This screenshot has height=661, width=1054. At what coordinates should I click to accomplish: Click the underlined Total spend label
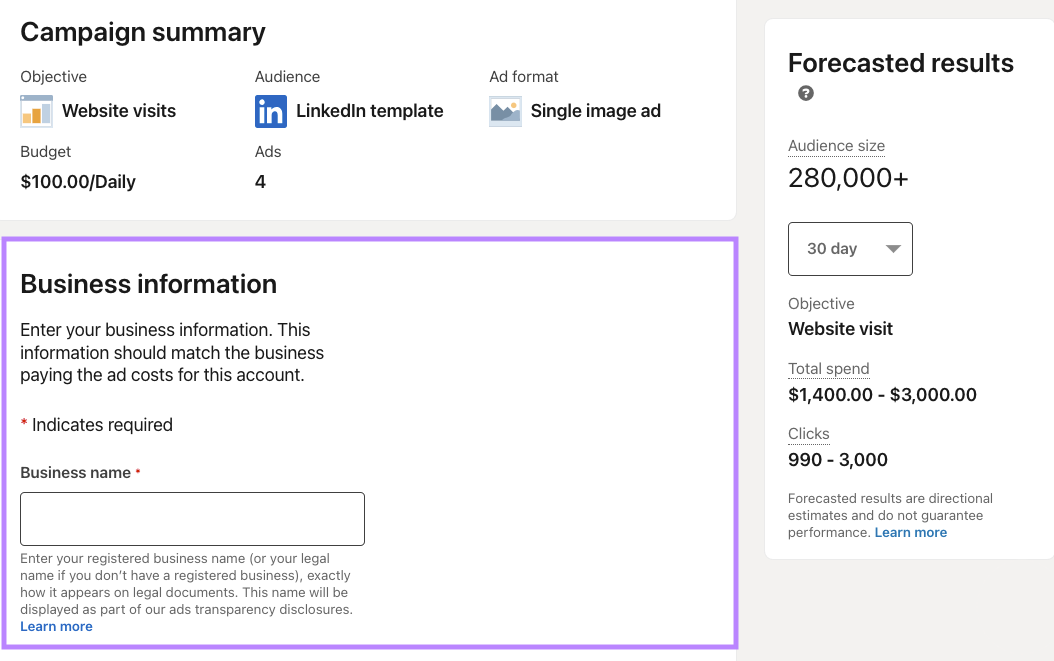pyautogui.click(x=829, y=368)
